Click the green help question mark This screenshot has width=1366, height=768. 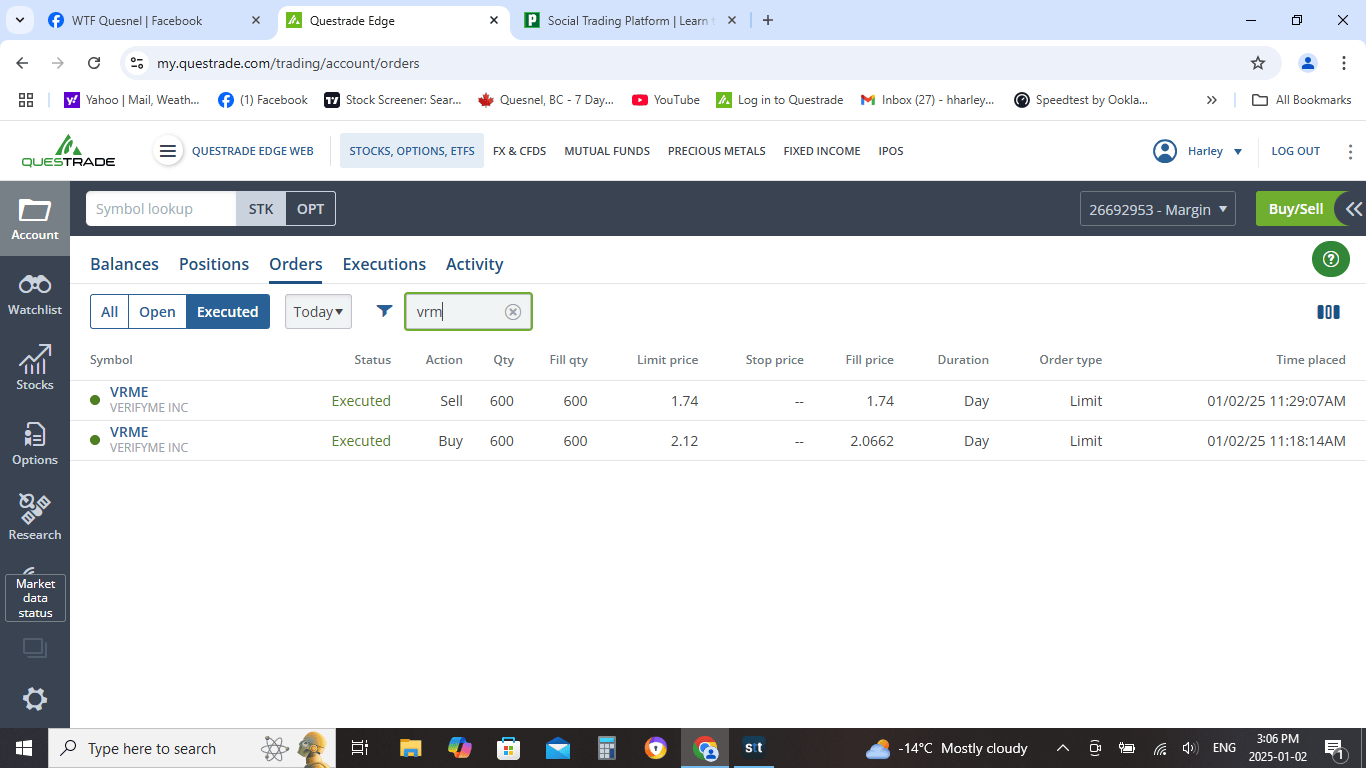1330,260
